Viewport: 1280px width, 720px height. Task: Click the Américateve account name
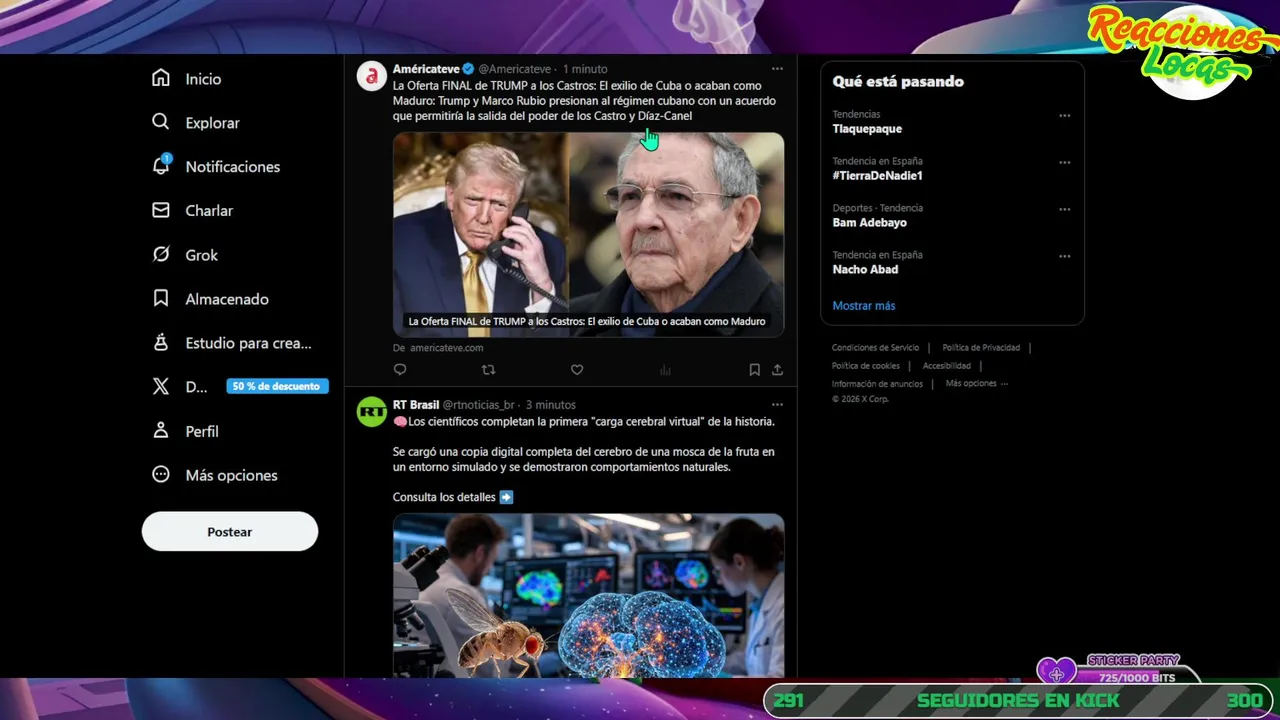click(426, 69)
